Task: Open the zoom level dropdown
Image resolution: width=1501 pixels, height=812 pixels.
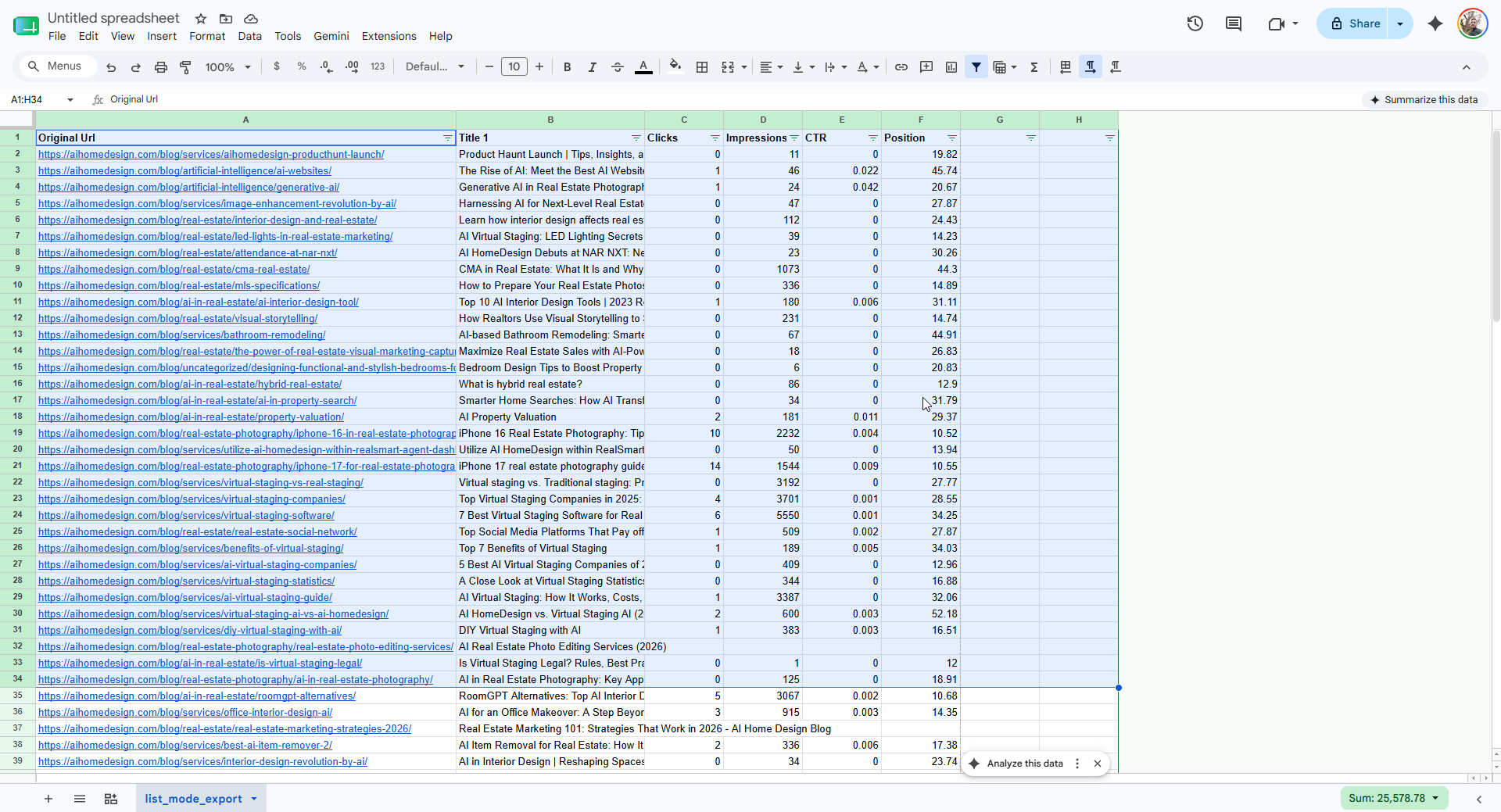Action: (x=227, y=67)
